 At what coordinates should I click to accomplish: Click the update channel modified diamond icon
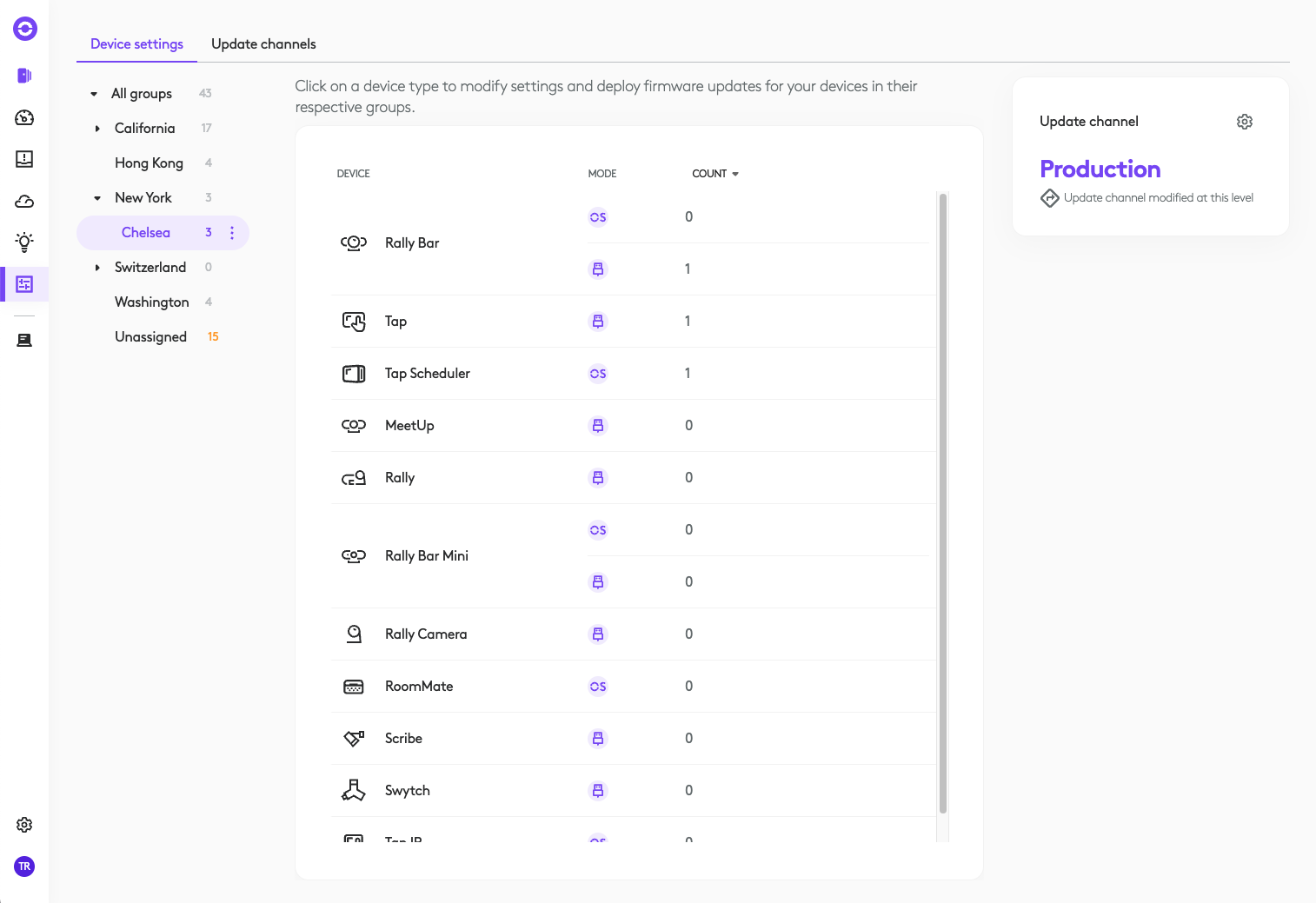tap(1050, 198)
